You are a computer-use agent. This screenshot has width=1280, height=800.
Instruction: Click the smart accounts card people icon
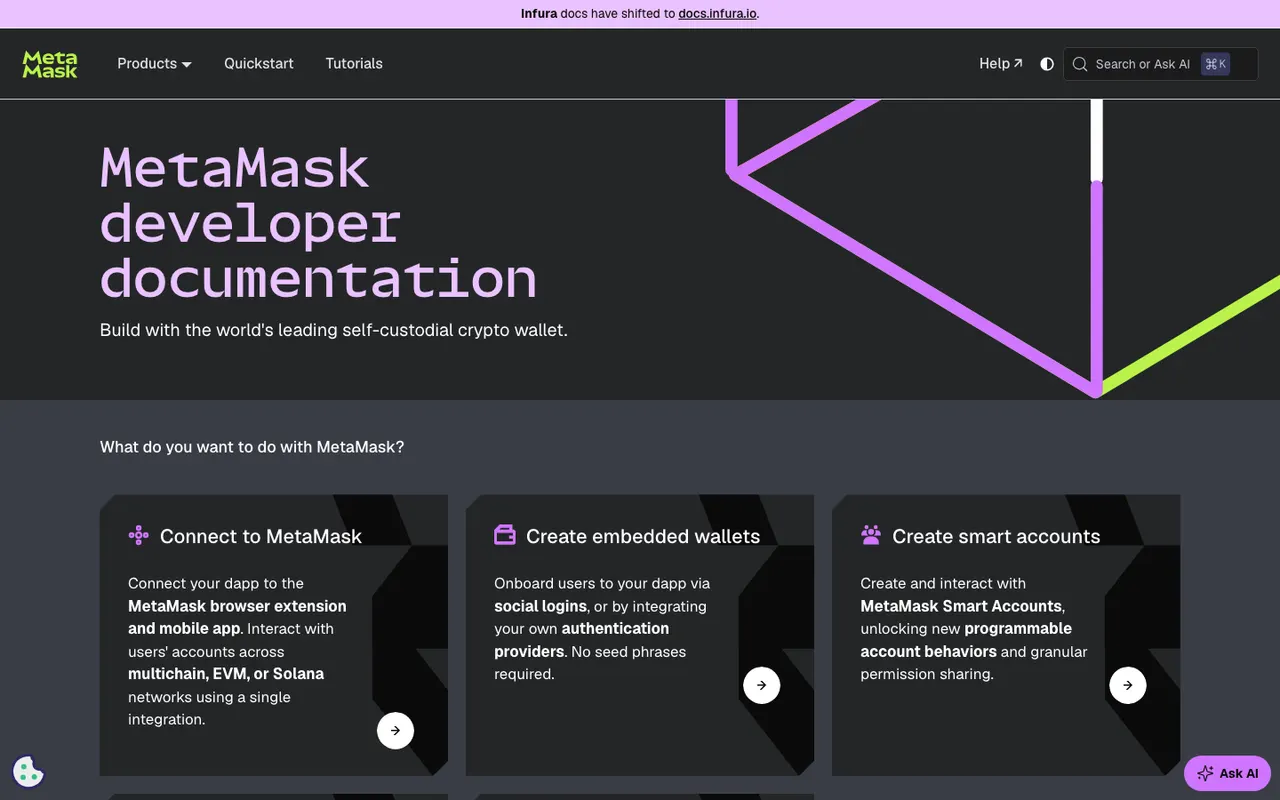click(871, 535)
